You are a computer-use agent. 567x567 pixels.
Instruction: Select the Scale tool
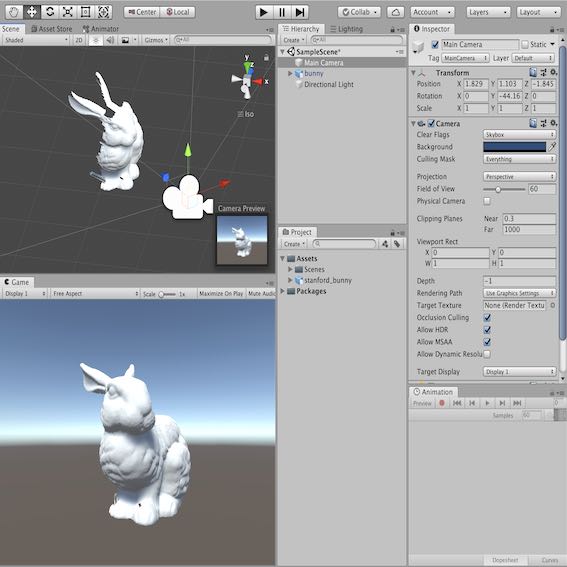point(68,12)
